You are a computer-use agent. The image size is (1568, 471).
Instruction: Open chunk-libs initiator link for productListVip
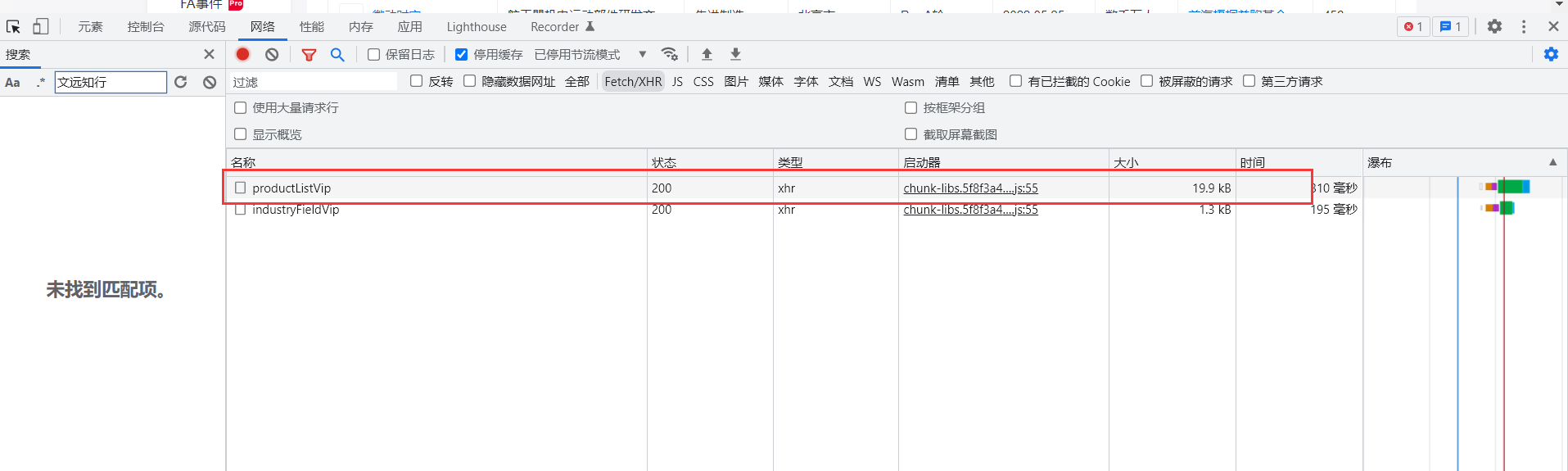[x=970, y=188]
